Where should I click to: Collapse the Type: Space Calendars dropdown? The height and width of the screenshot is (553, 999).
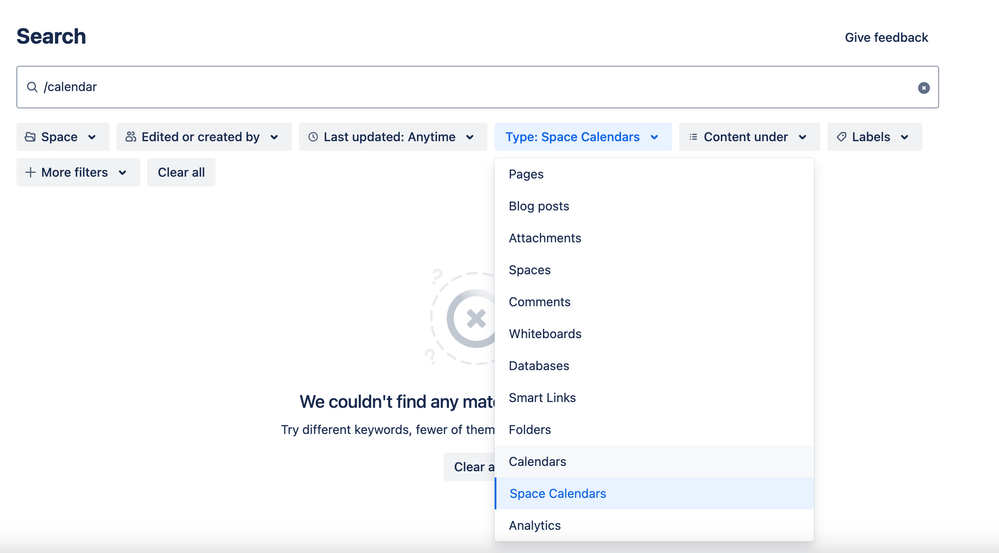point(583,137)
